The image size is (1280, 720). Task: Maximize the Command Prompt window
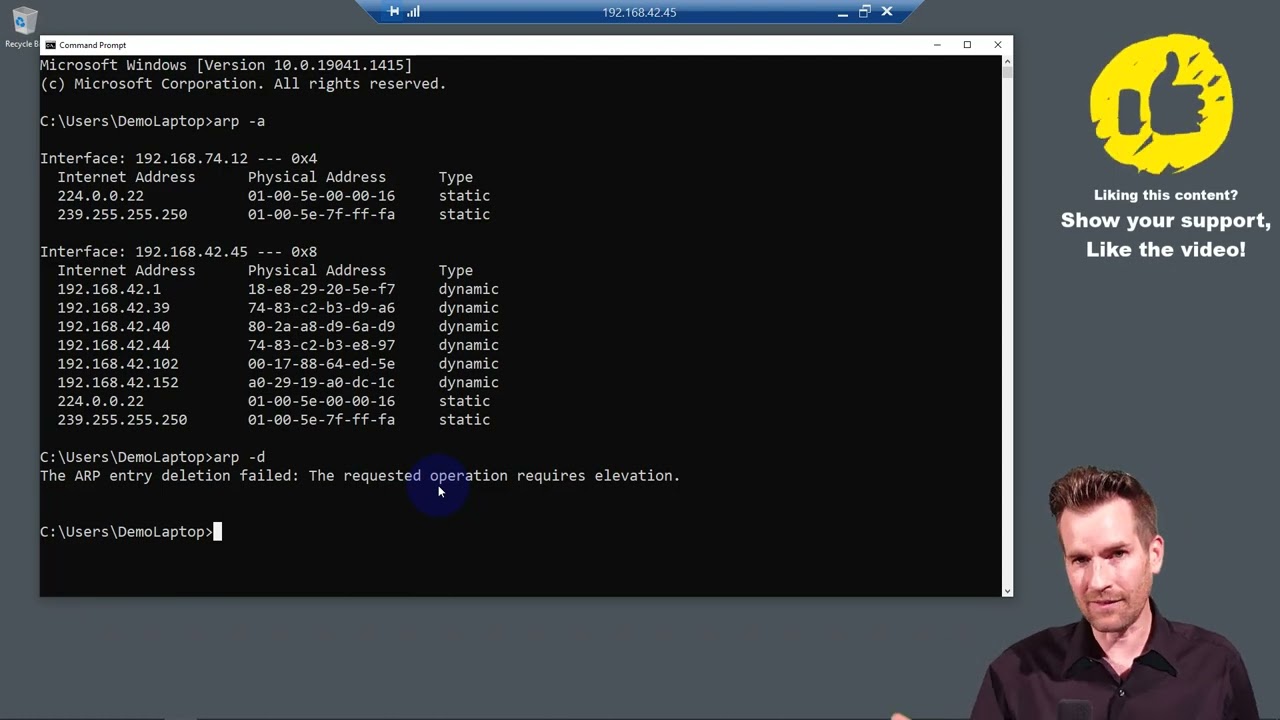(x=967, y=45)
